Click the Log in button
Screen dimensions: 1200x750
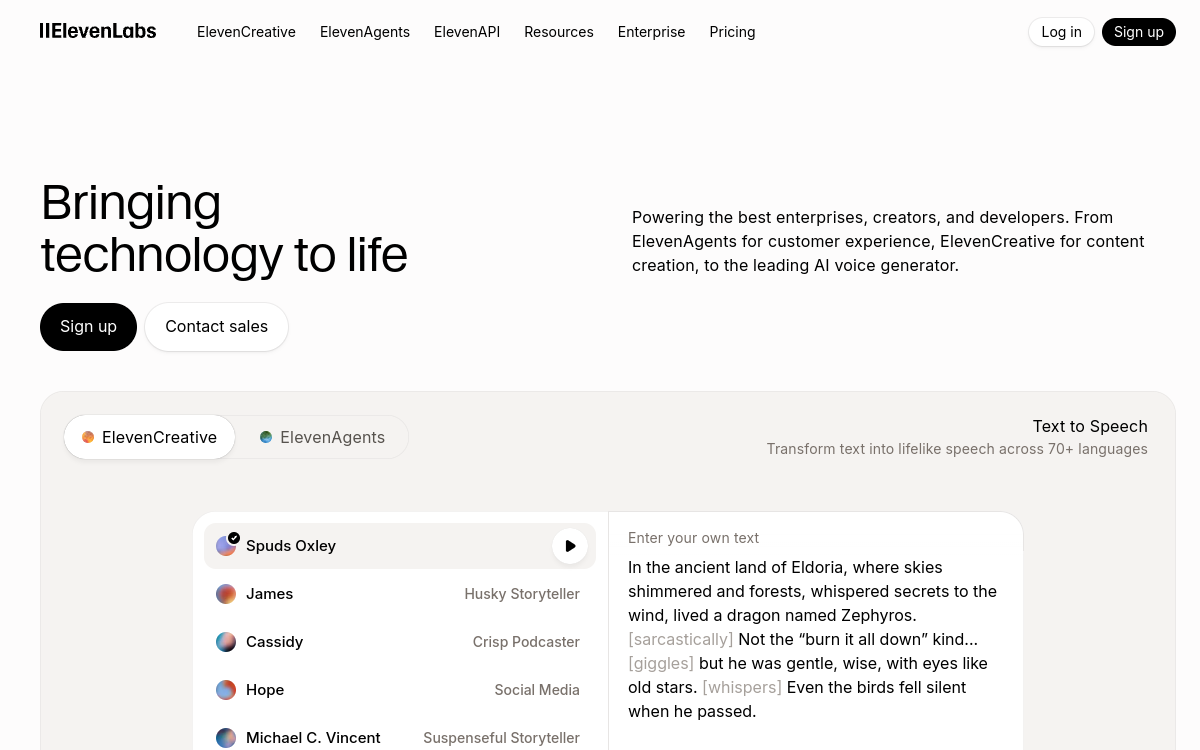coord(1061,31)
